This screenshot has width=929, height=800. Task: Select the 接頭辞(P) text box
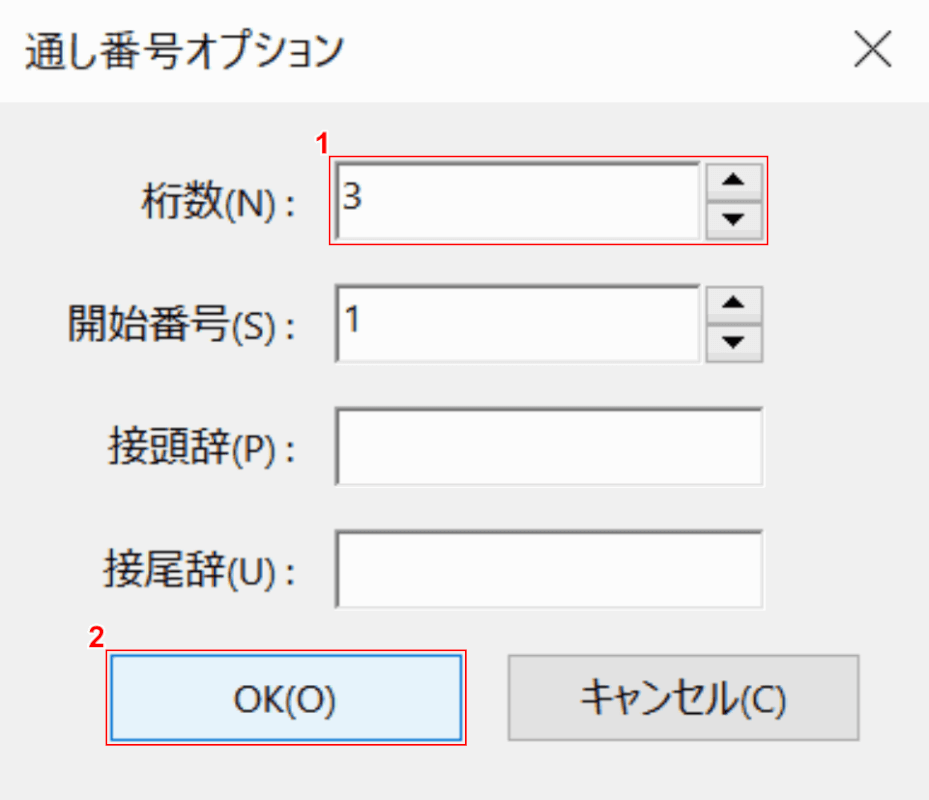pyautogui.click(x=549, y=446)
